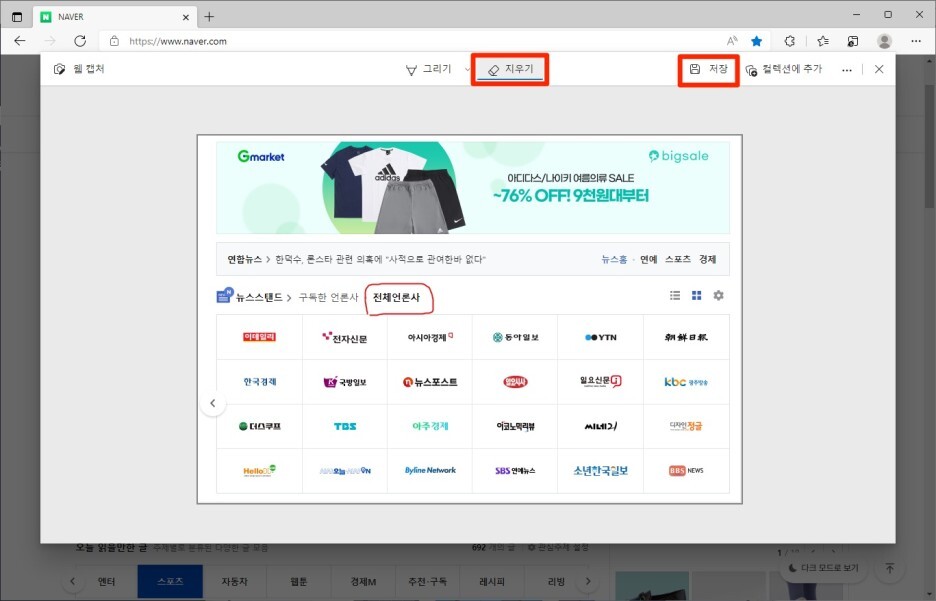Open 조선일보 press logo
The image size is (936, 601).
tap(686, 337)
